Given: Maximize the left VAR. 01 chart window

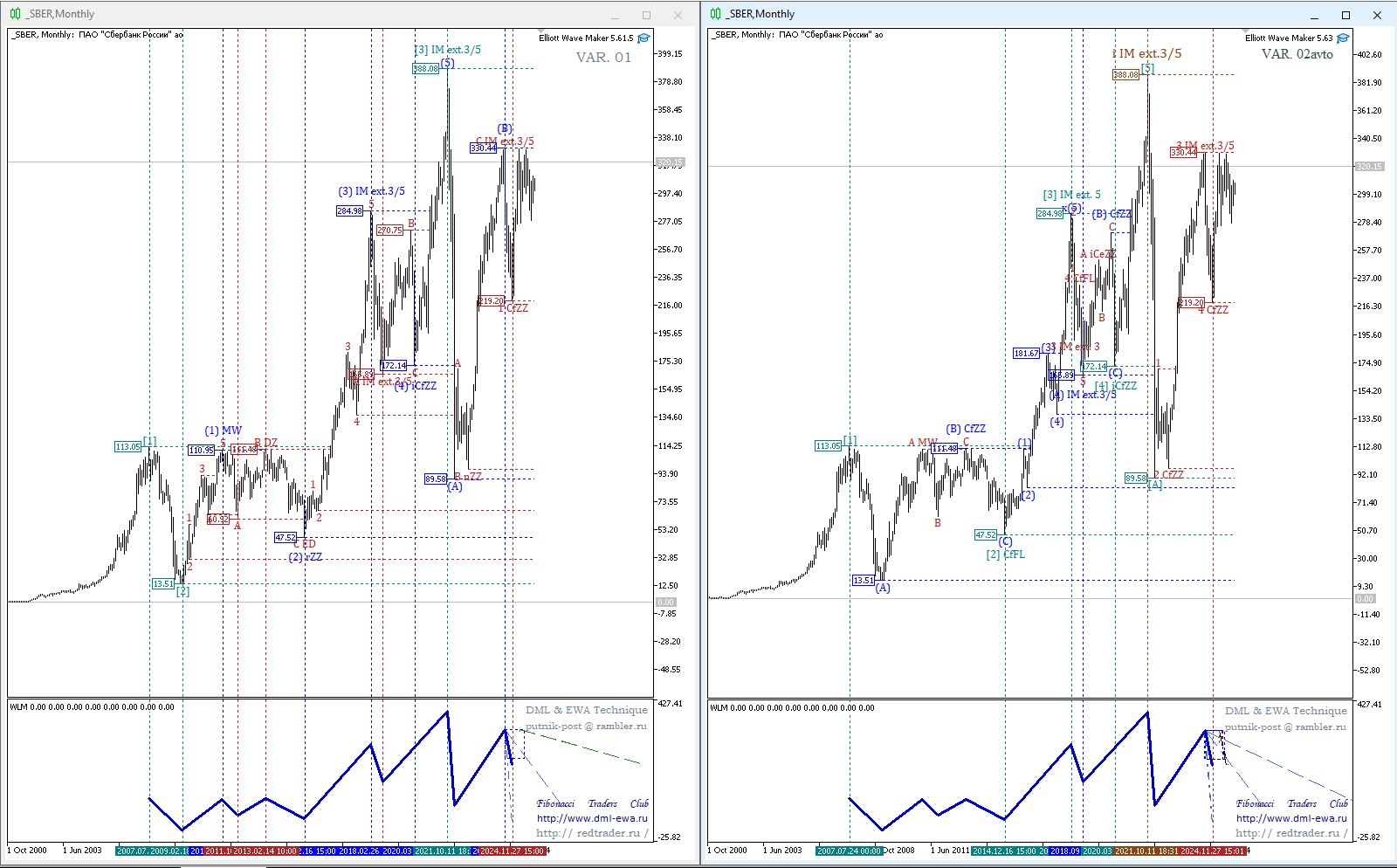Looking at the screenshot, I should click(646, 15).
